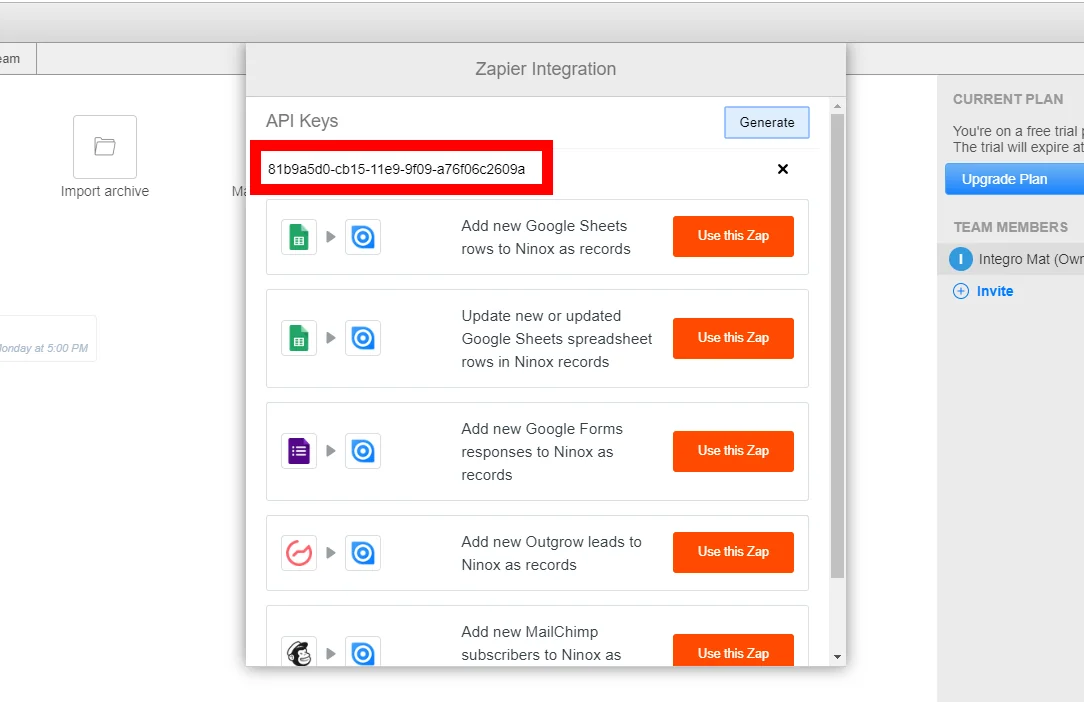Viewport: 1084px width, 702px height.
Task: Click Integro Mat avatar icon
Action: click(960, 259)
